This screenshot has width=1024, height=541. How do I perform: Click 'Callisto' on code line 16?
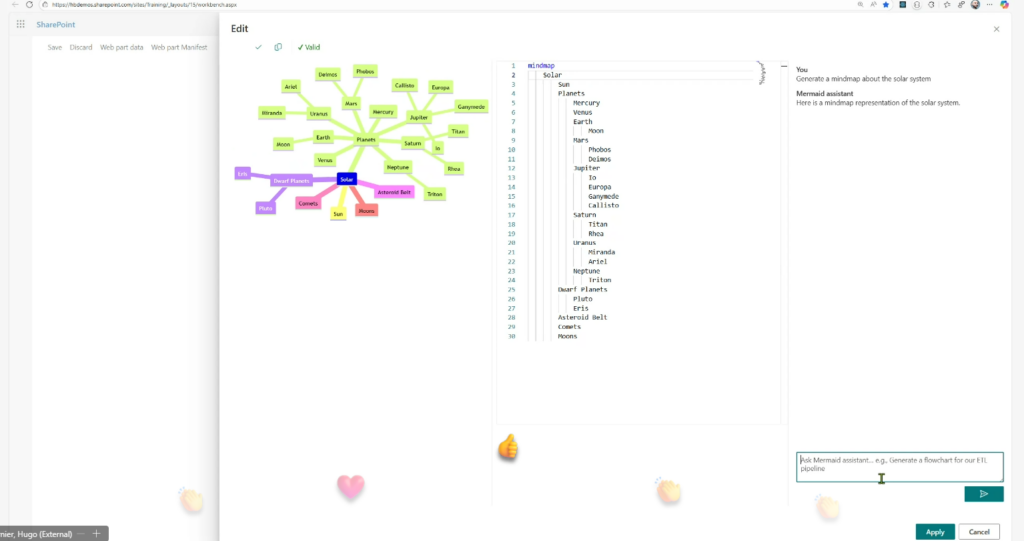click(603, 205)
